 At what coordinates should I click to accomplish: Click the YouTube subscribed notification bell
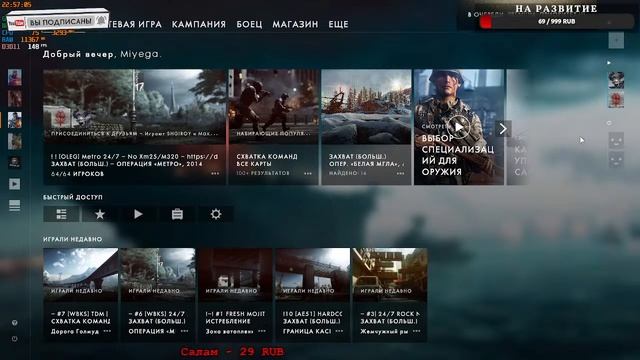pos(101,20)
